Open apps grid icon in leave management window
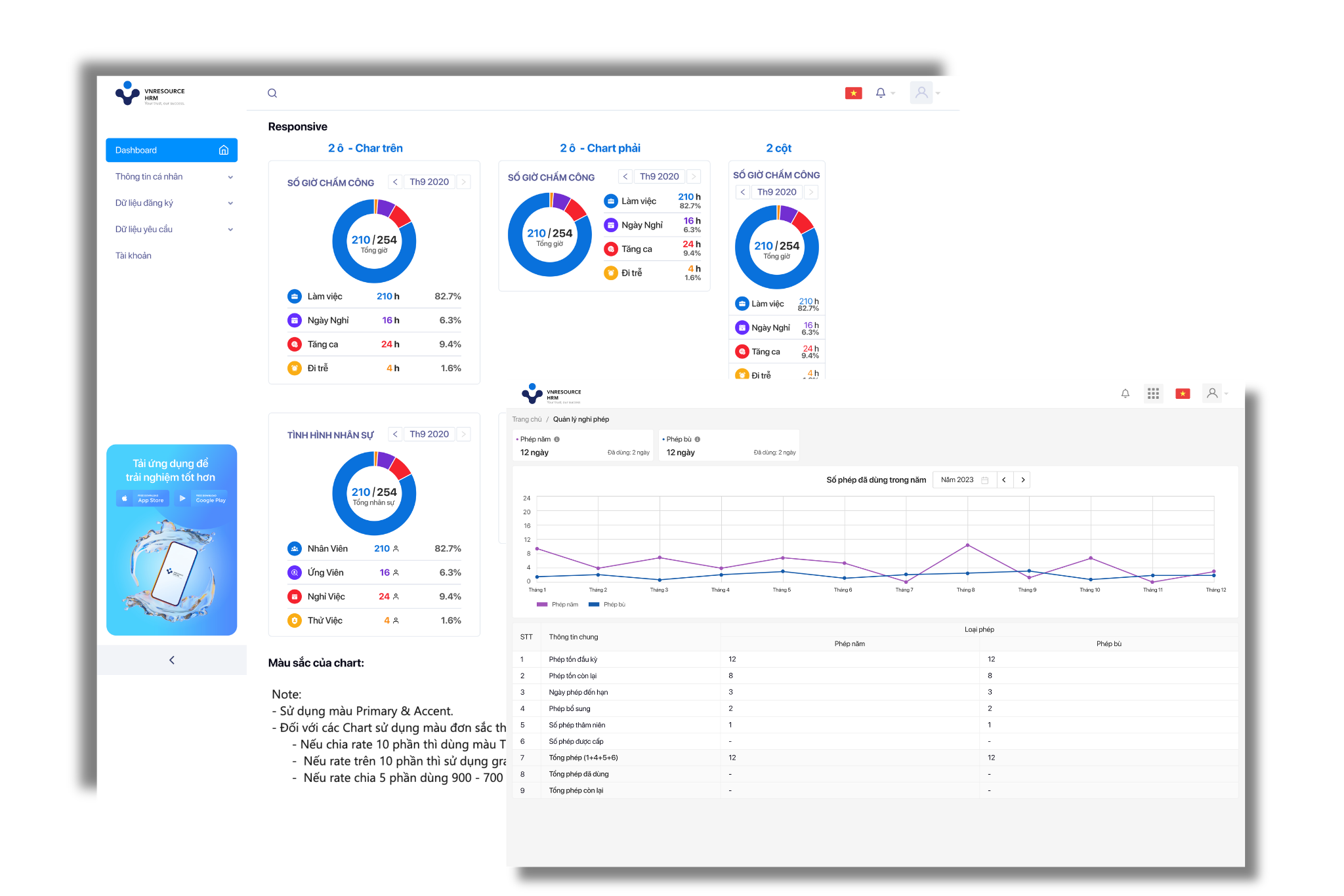The height and width of the screenshot is (896, 1344). (x=1153, y=394)
